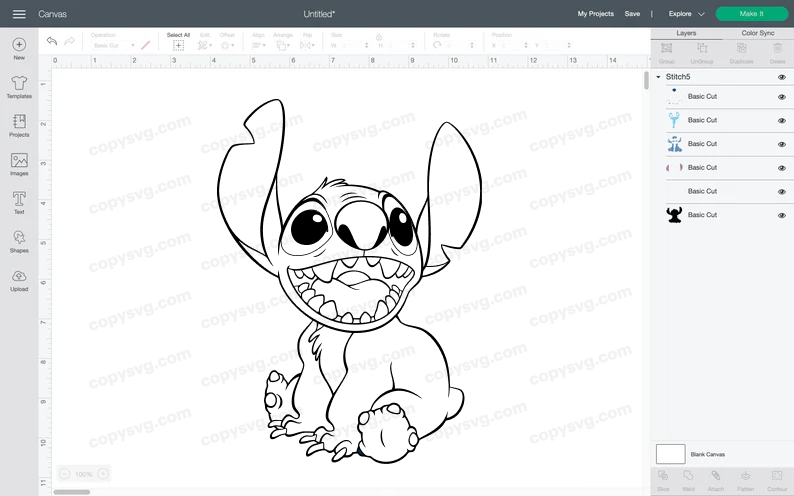Click the Position X input field

point(513,45)
